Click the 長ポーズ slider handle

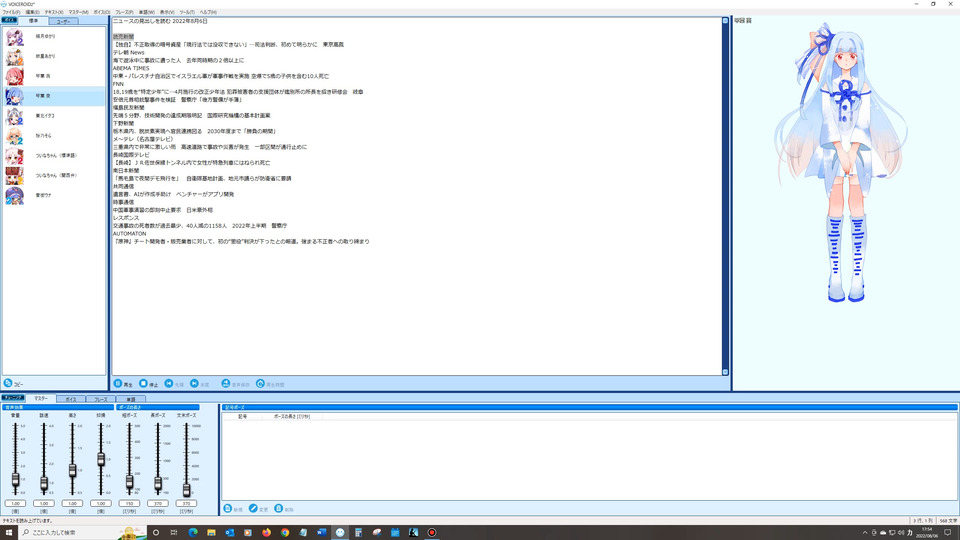tap(158, 484)
